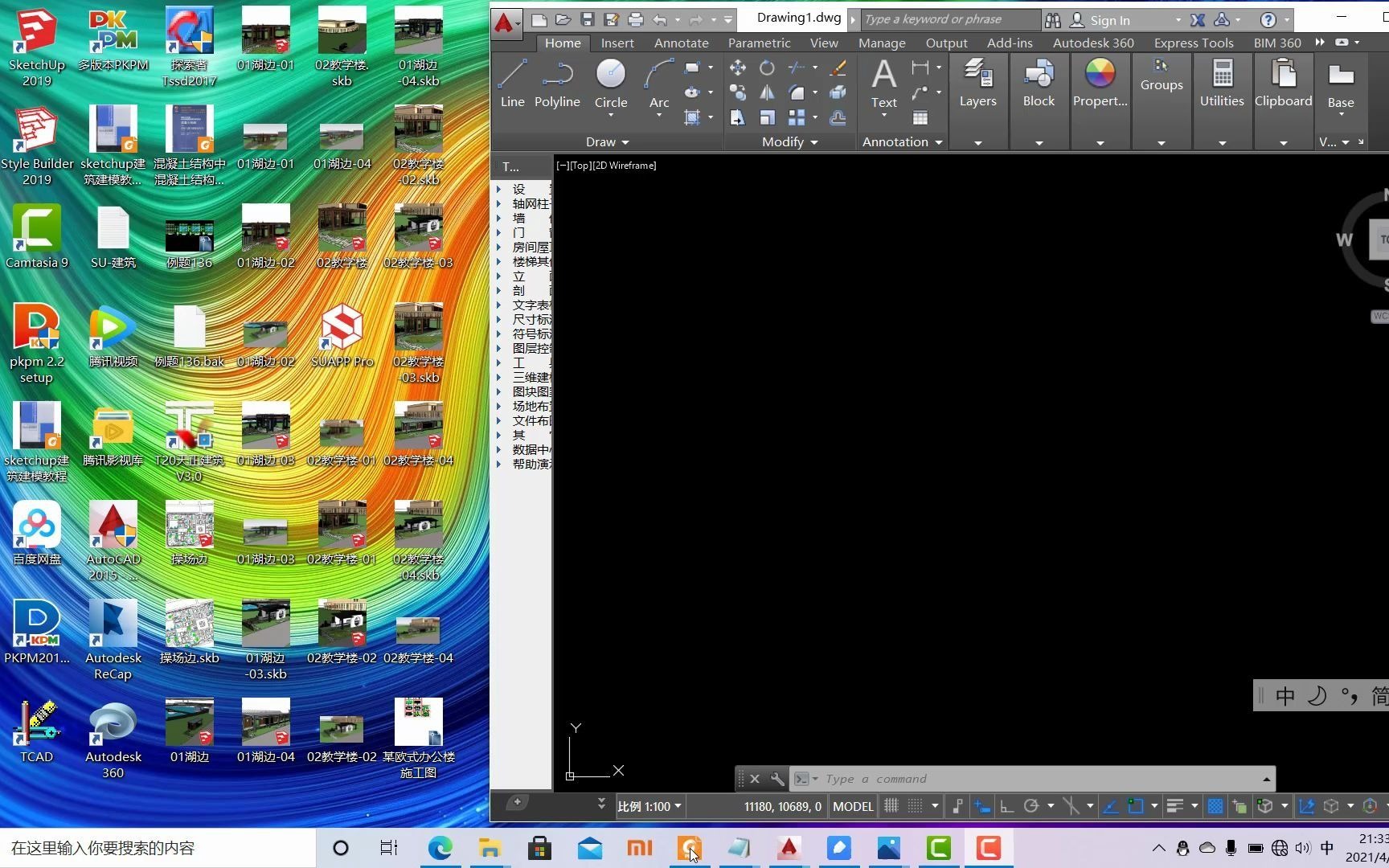Toggle snap mode in status bar
The image size is (1389, 868).
[916, 806]
